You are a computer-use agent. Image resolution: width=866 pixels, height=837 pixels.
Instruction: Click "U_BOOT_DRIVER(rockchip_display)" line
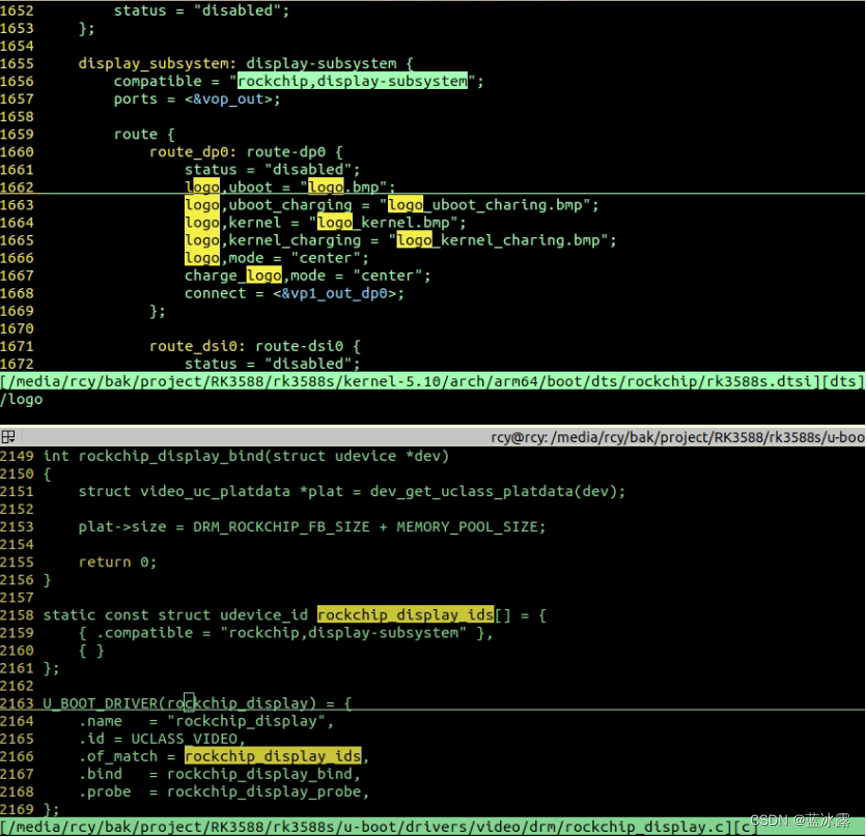(x=197, y=703)
